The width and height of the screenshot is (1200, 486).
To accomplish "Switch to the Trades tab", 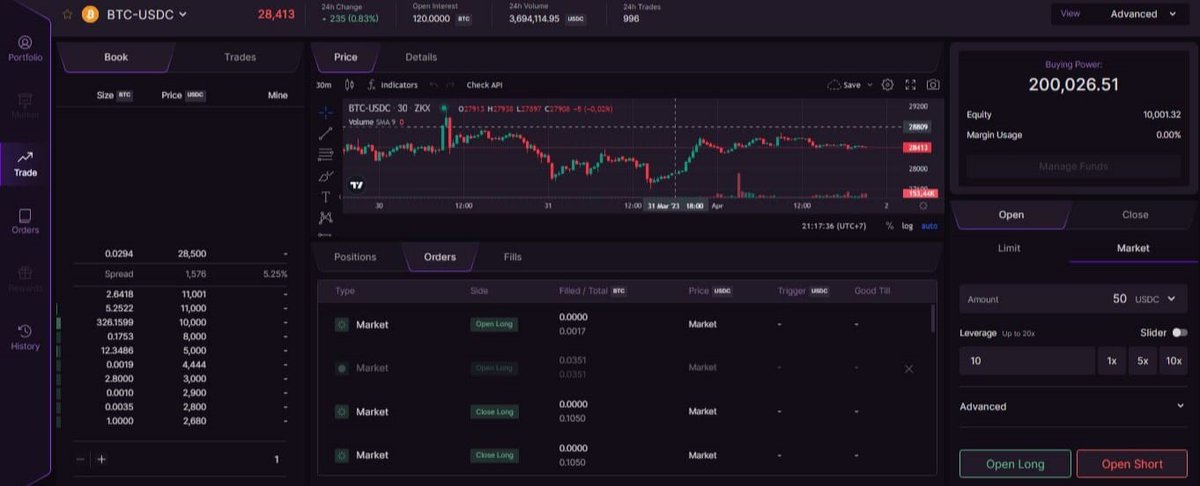I will [x=240, y=57].
